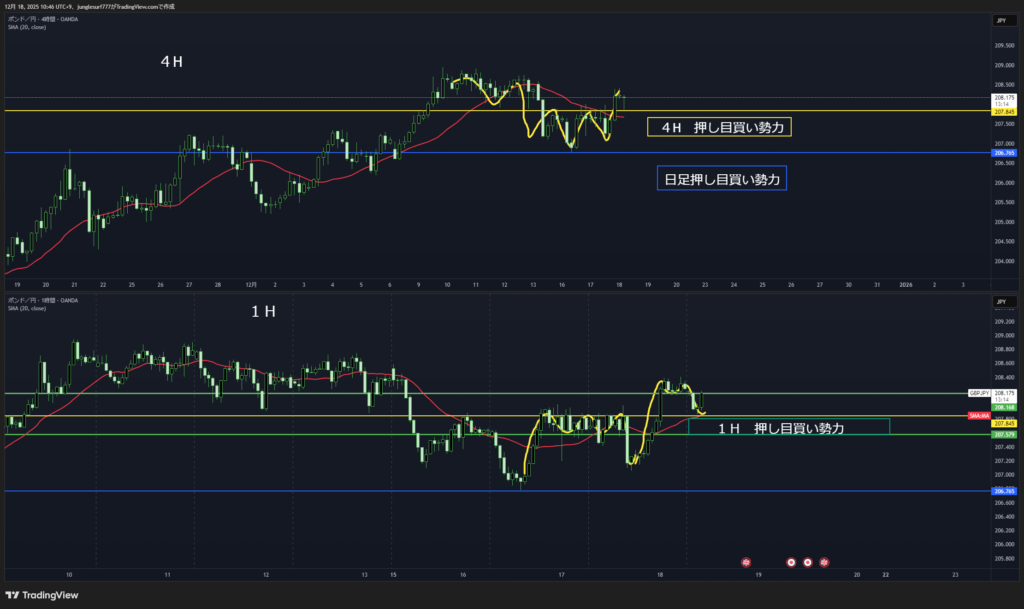Open the first UK flag economic event marker

[x=746, y=563]
